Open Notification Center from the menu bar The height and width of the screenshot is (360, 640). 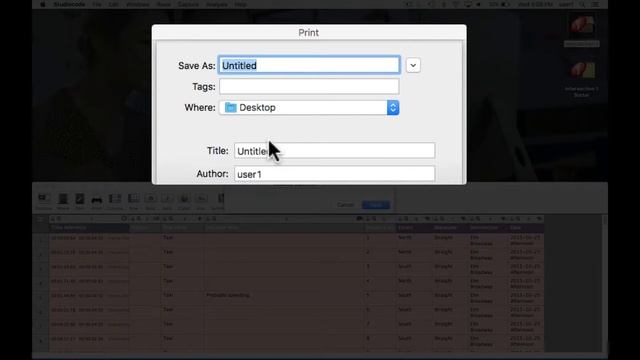(x=596, y=4)
